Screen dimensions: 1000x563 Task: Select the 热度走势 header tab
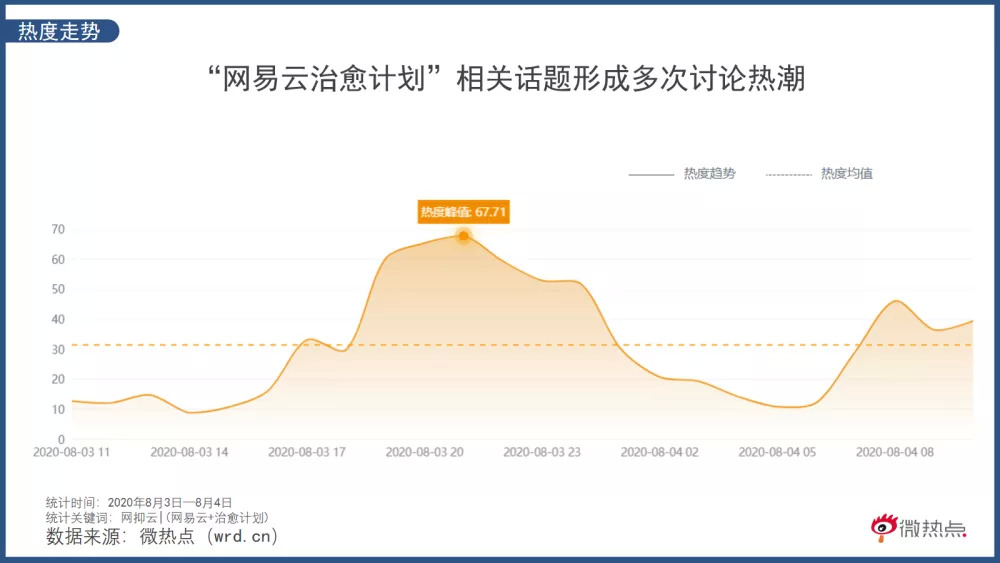[x=60, y=31]
